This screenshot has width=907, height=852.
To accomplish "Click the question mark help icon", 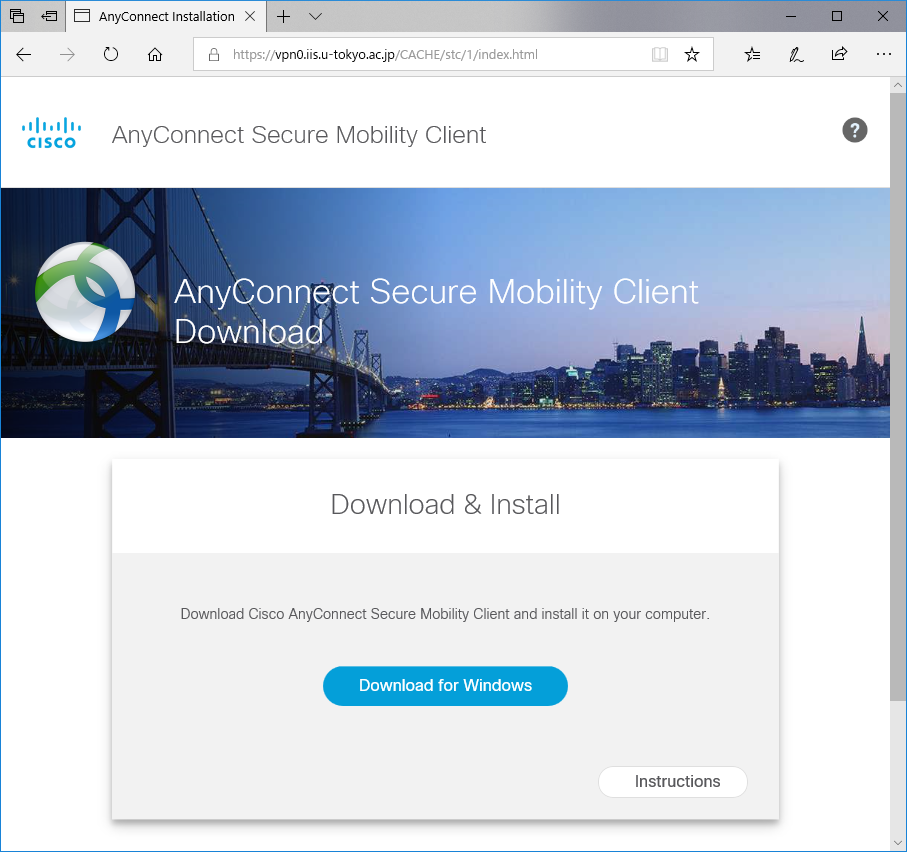I will click(x=854, y=130).
